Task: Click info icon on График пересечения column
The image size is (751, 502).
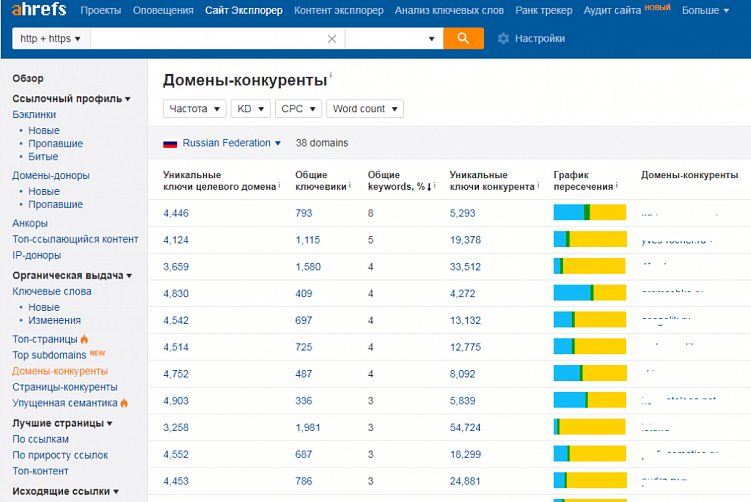Action: tap(616, 185)
